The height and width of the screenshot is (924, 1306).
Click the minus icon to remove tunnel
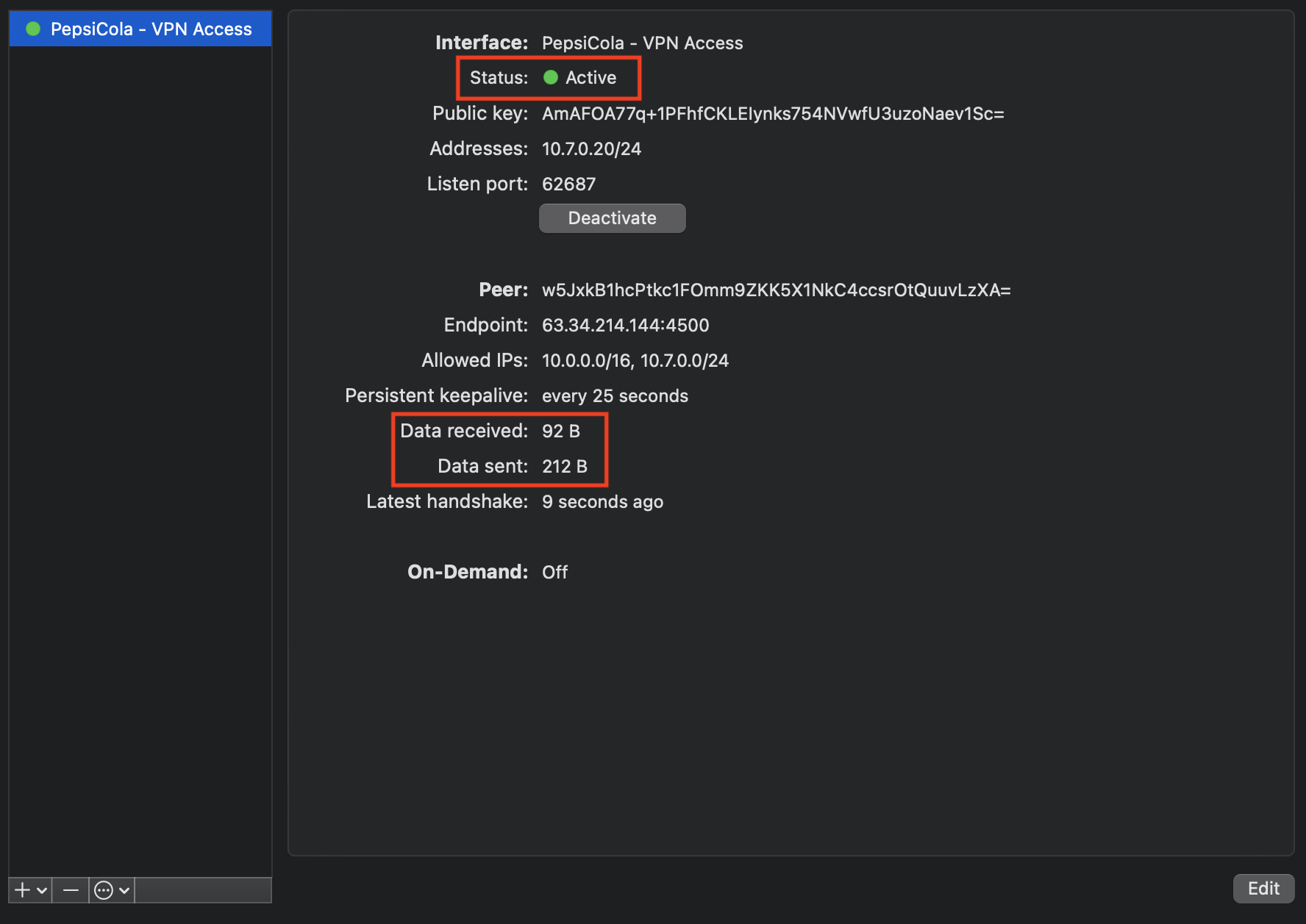click(71, 890)
